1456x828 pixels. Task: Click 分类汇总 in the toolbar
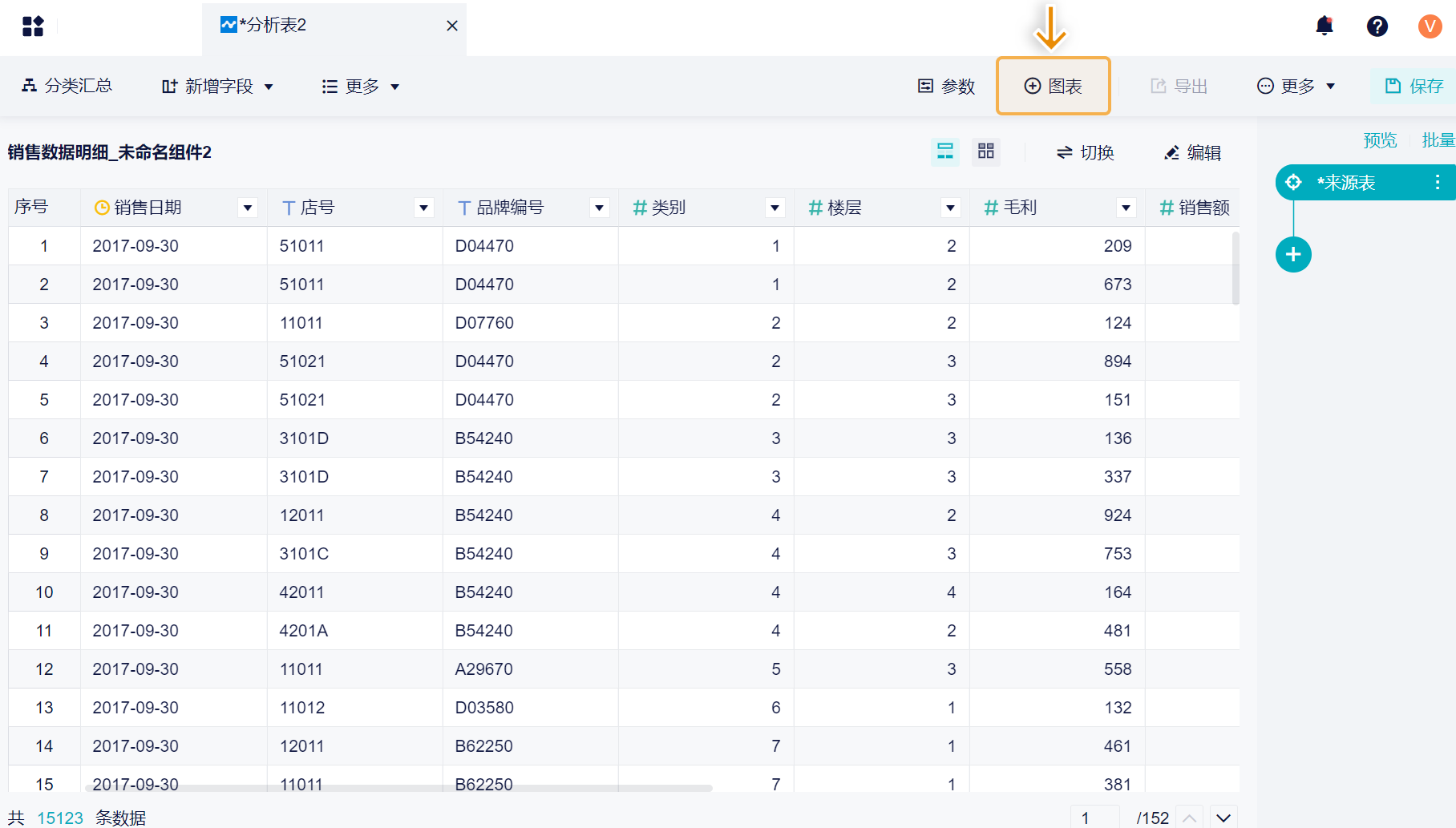tap(67, 86)
